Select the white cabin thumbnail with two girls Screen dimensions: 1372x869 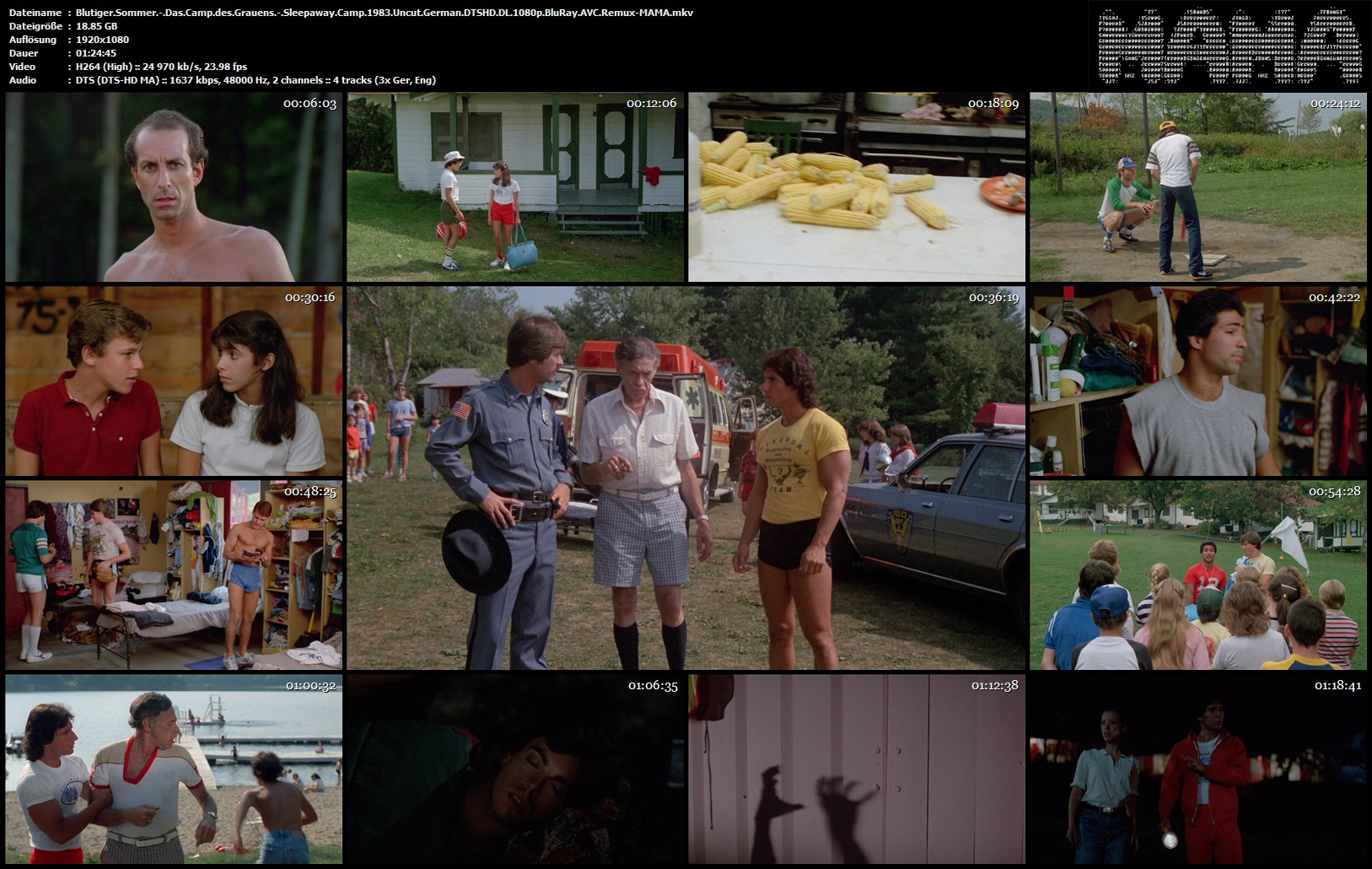[515, 187]
